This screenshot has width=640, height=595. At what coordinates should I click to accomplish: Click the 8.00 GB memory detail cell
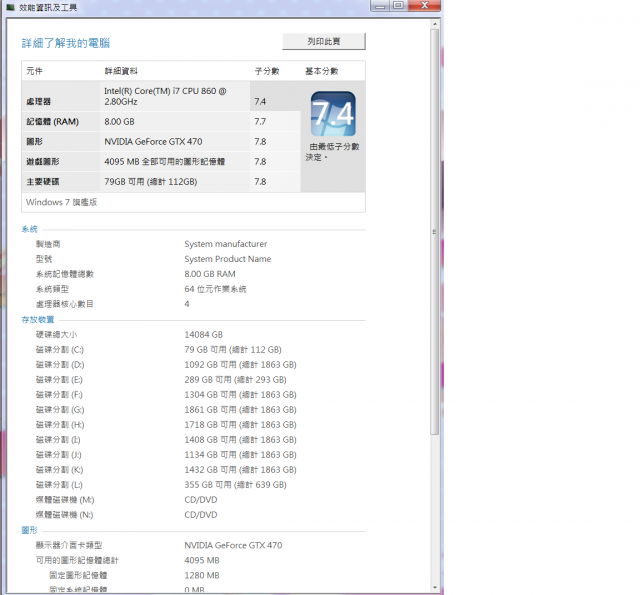119,122
